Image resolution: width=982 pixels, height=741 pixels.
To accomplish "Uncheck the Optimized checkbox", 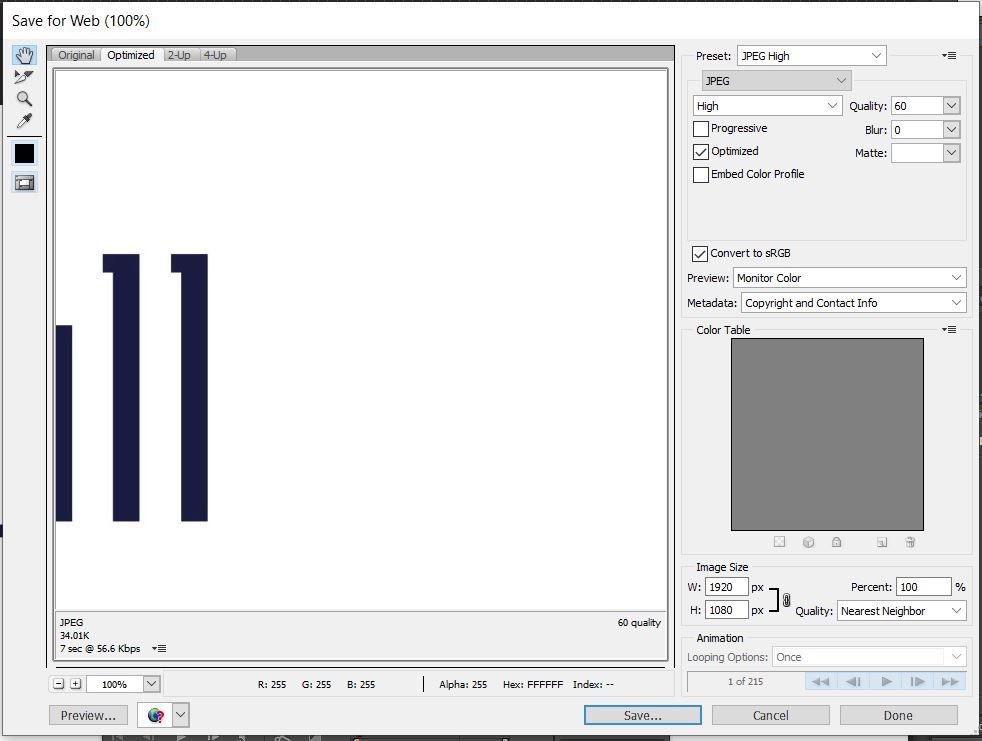I will tap(701, 152).
